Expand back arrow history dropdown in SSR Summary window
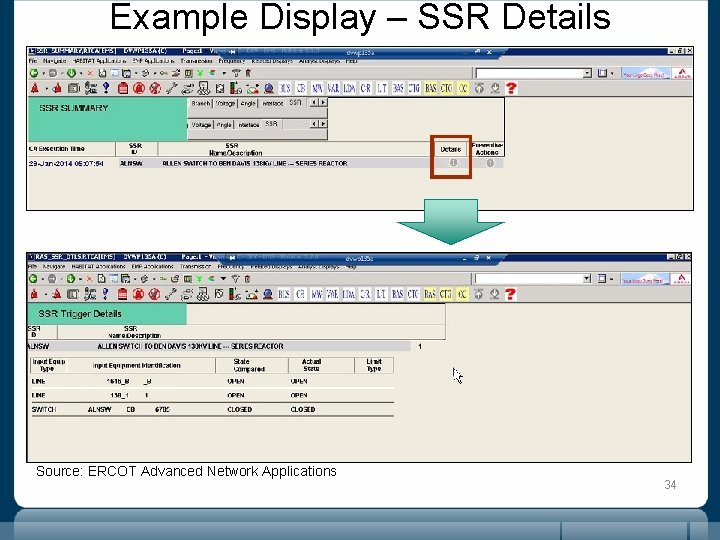 pyautogui.click(x=43, y=73)
